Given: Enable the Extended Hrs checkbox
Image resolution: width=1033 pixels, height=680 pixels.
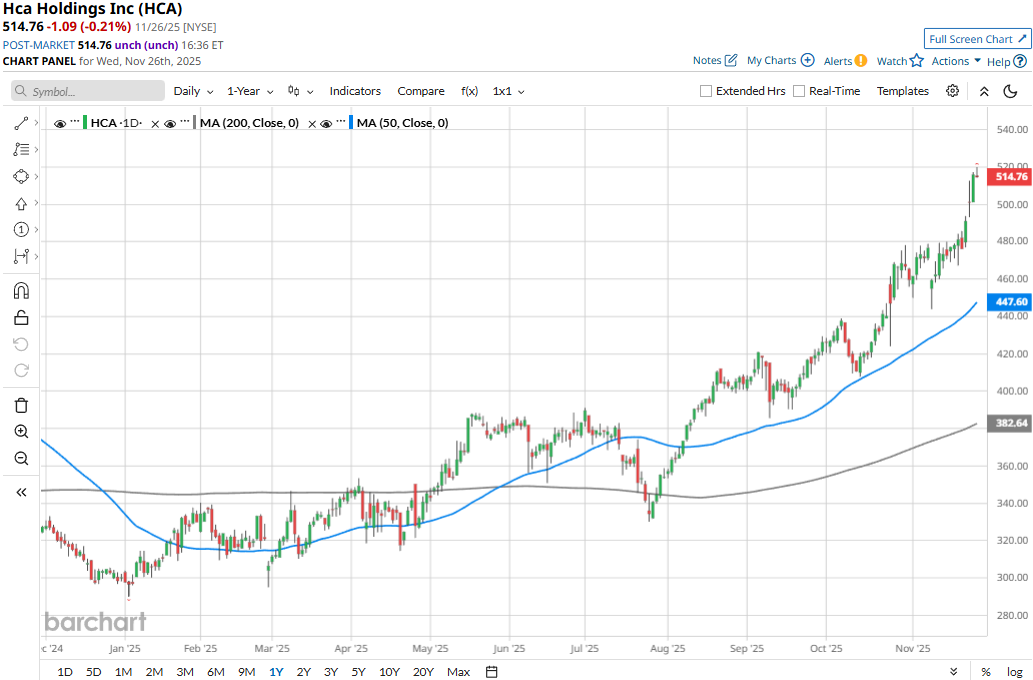Looking at the screenshot, I should click(x=706, y=91).
